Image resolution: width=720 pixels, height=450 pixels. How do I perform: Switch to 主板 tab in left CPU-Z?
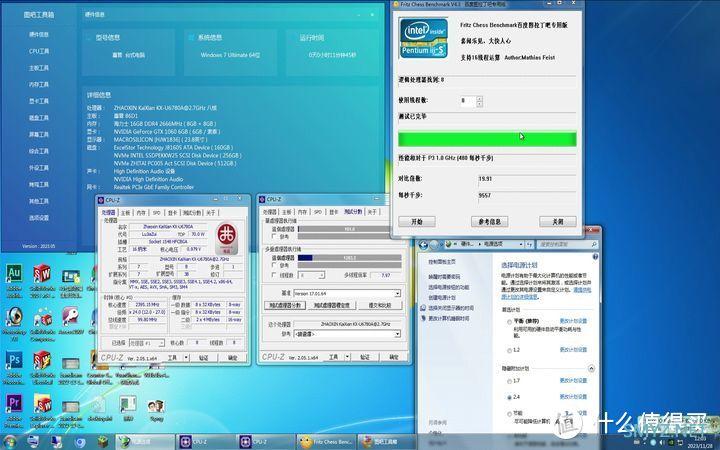pyautogui.click(x=125, y=213)
